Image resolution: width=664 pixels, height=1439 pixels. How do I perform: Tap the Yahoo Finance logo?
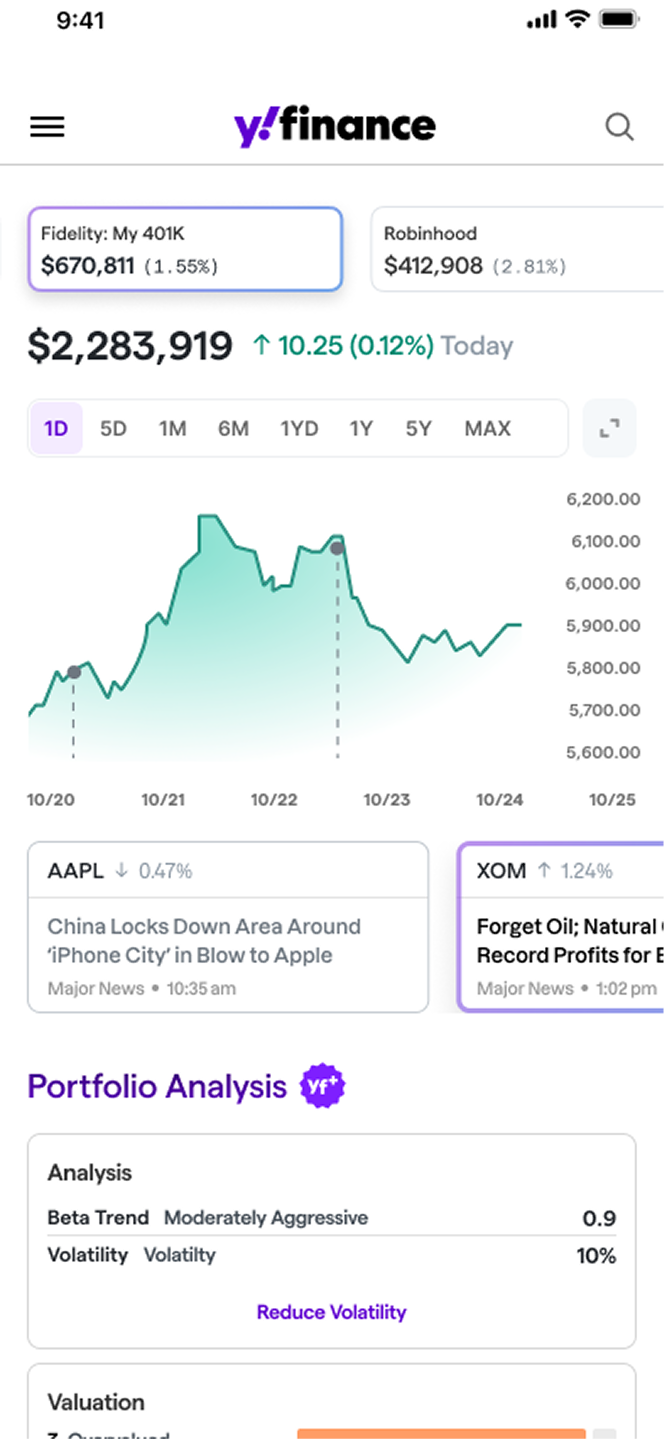tap(335, 127)
